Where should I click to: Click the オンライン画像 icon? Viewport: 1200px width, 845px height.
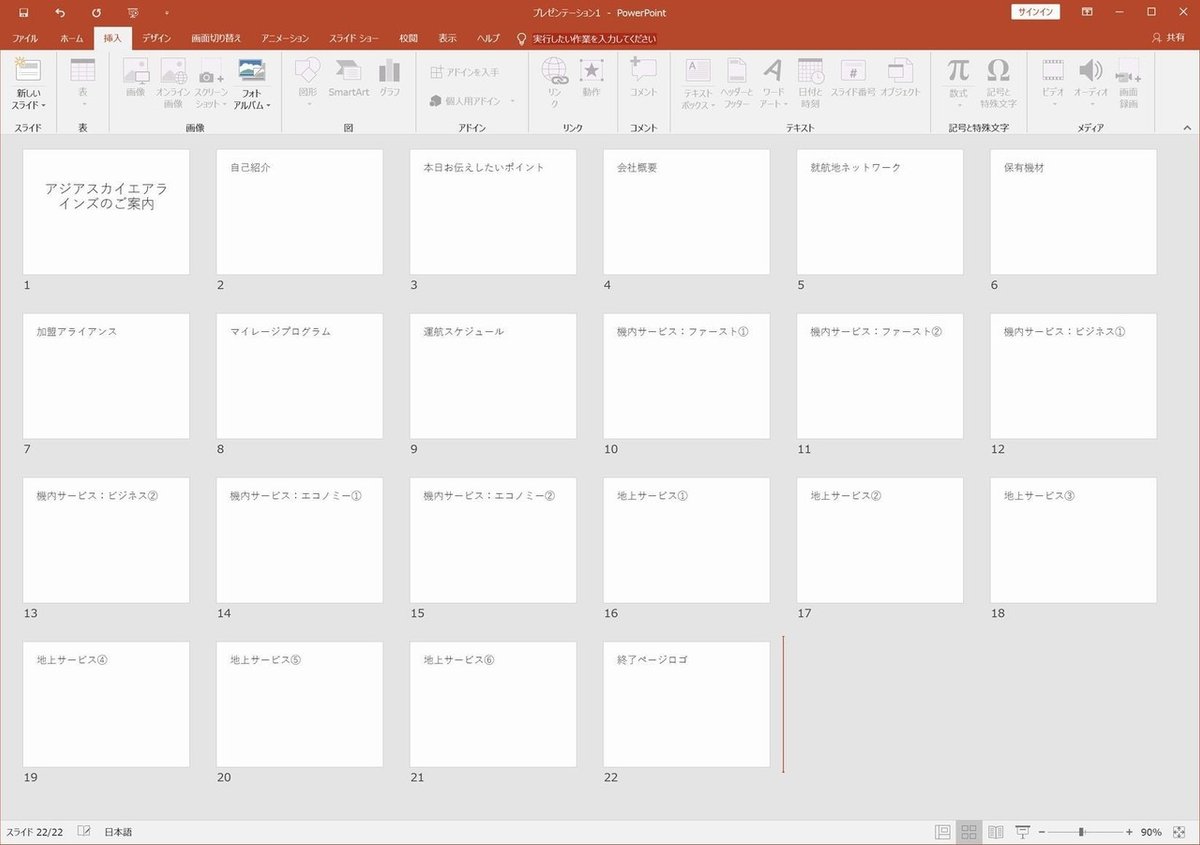[173, 84]
